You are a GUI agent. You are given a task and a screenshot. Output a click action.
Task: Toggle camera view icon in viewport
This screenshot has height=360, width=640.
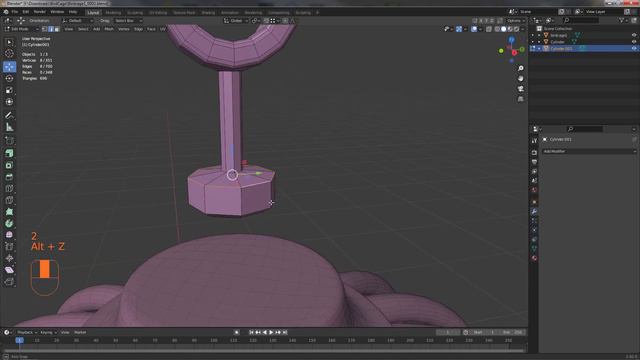[x=520, y=89]
